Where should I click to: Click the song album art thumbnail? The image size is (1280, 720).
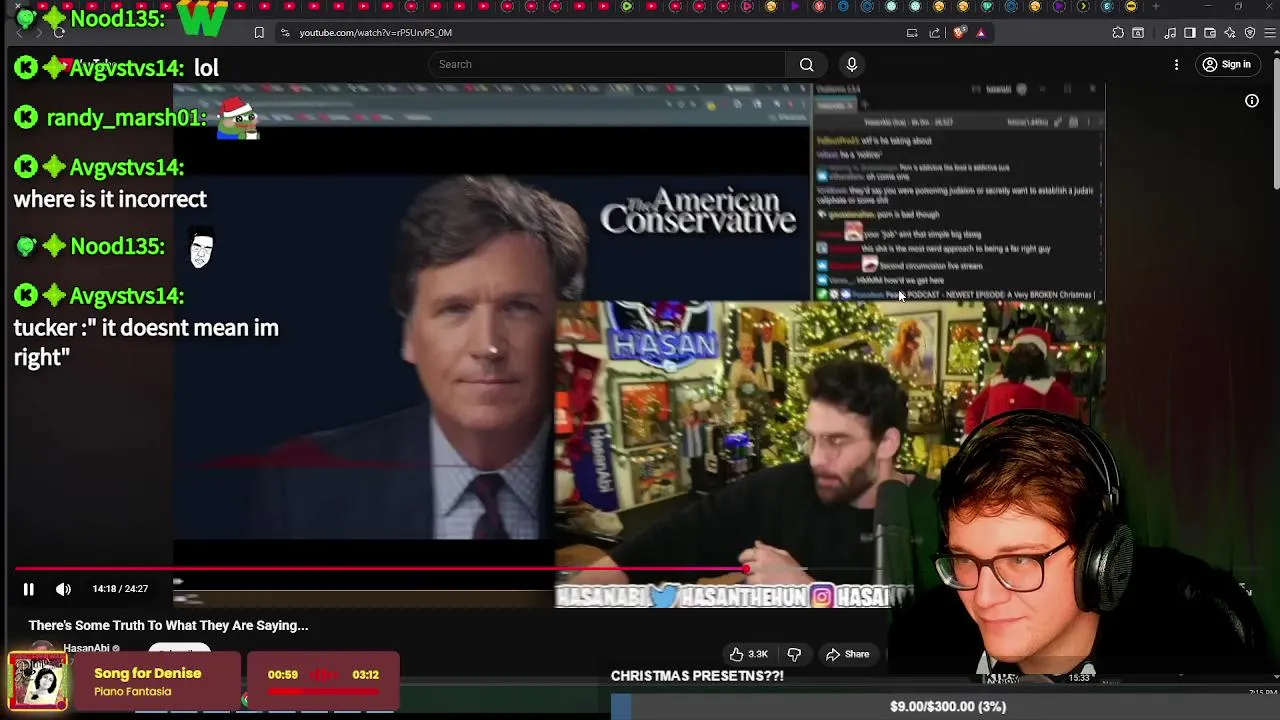[38, 681]
